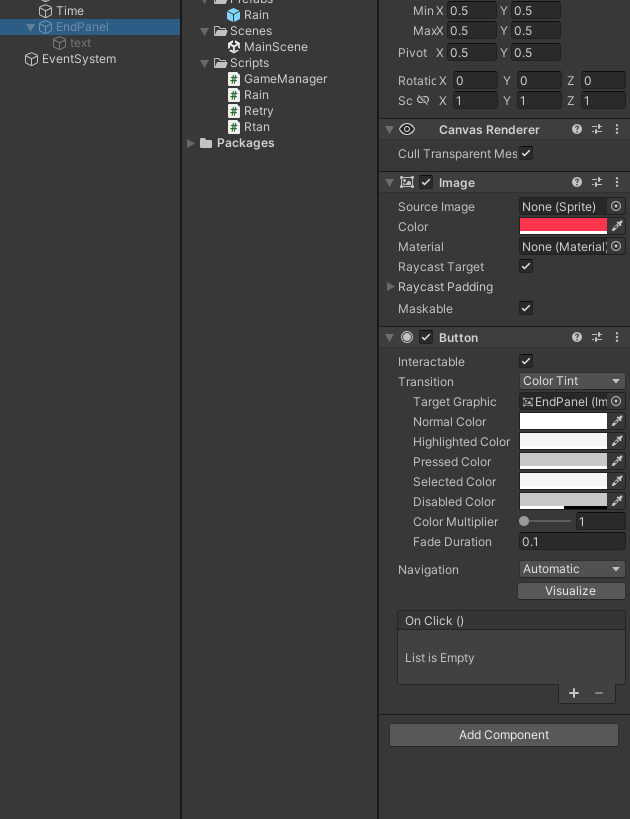Toggle Interactable checkbox

[x=526, y=361]
